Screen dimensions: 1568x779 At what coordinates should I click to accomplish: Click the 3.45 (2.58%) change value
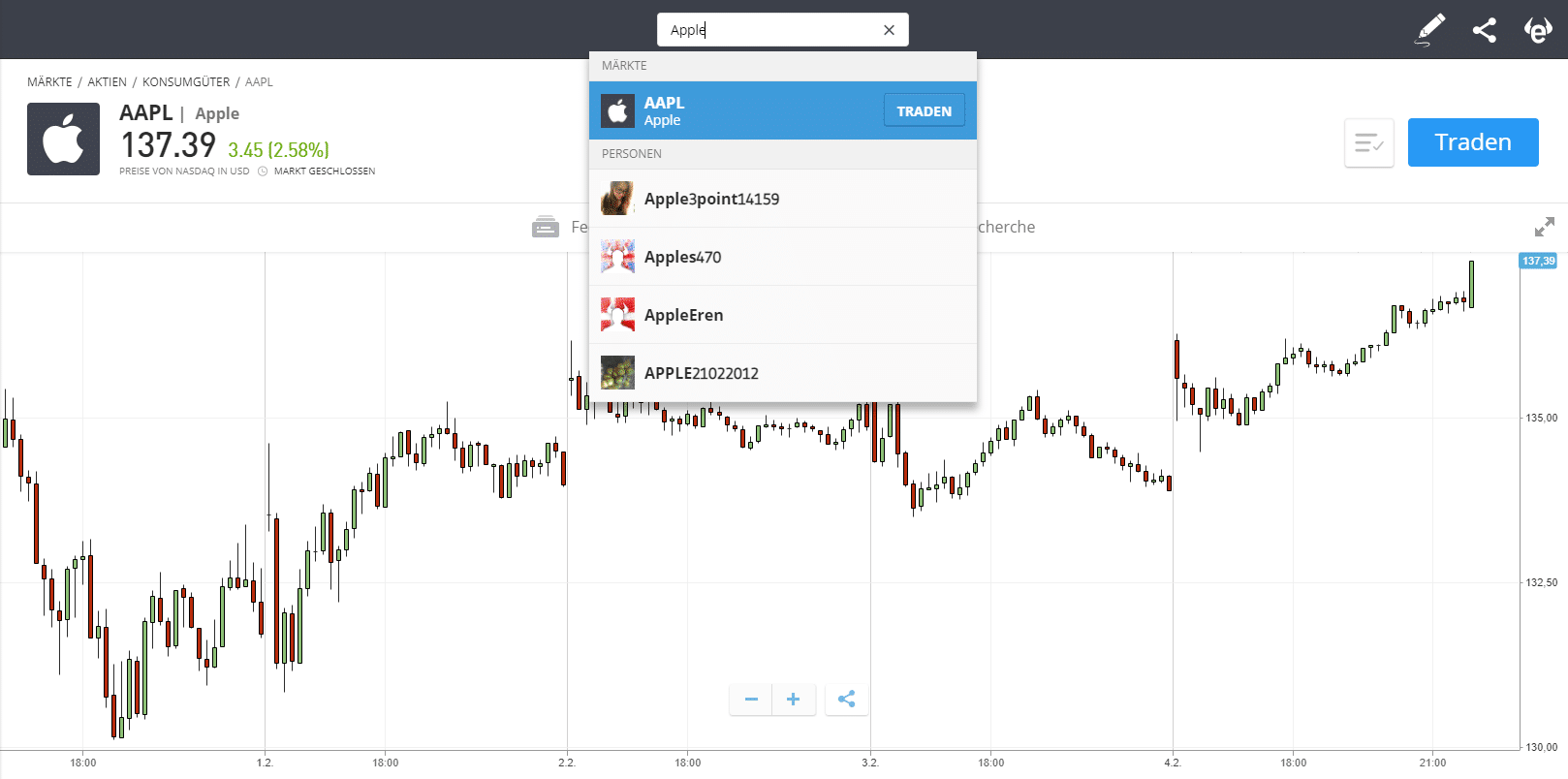[278, 150]
